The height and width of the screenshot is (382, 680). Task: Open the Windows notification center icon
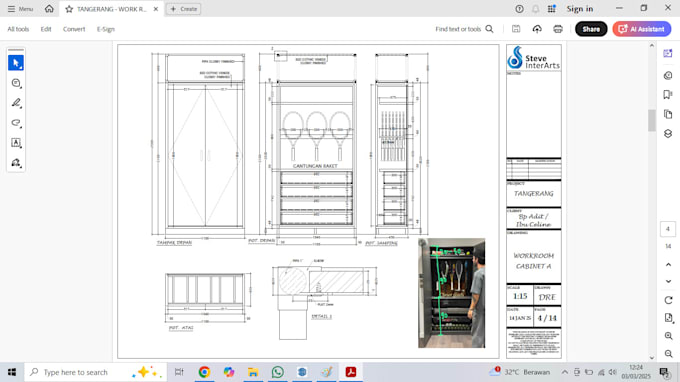tap(664, 372)
